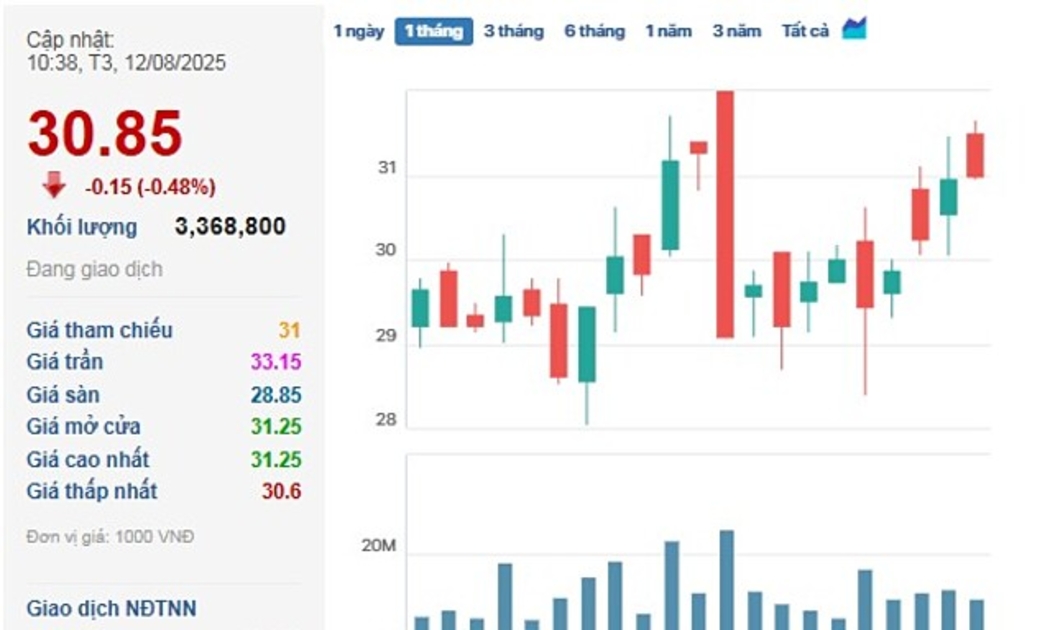Show Tất cả price history
The height and width of the screenshot is (630, 1050).
(805, 31)
